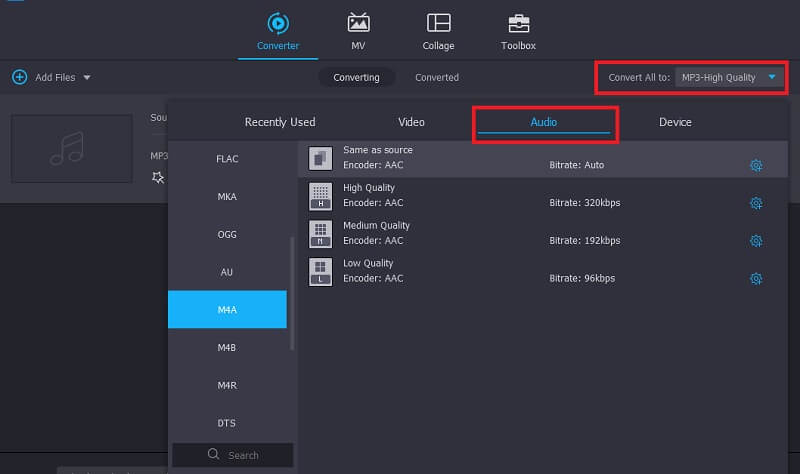Show the Converted files list
800x474 pixels.
pyautogui.click(x=437, y=77)
